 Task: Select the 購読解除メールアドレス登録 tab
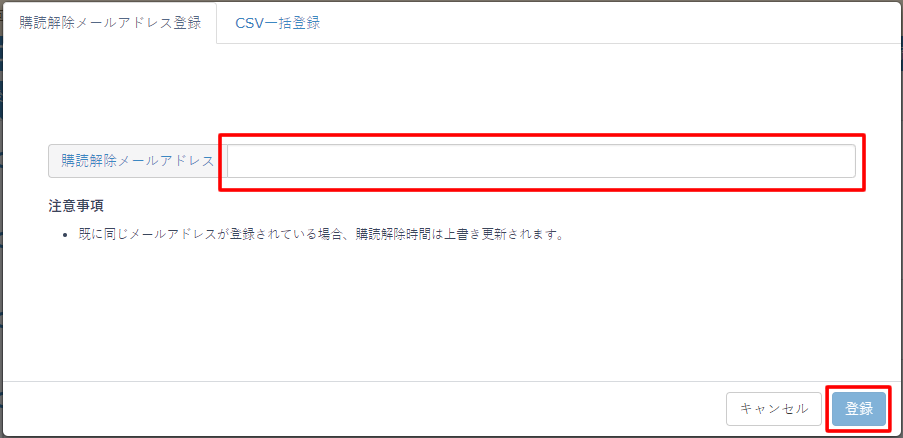tap(109, 23)
